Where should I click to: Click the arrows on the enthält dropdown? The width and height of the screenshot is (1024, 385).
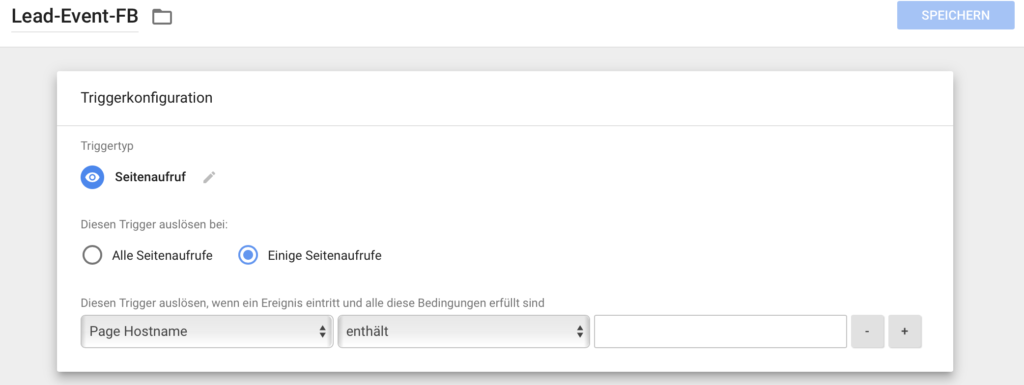tap(579, 331)
